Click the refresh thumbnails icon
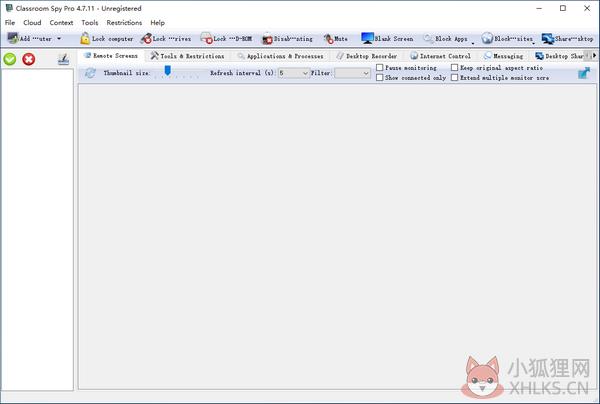This screenshot has height=404, width=600. coord(90,73)
